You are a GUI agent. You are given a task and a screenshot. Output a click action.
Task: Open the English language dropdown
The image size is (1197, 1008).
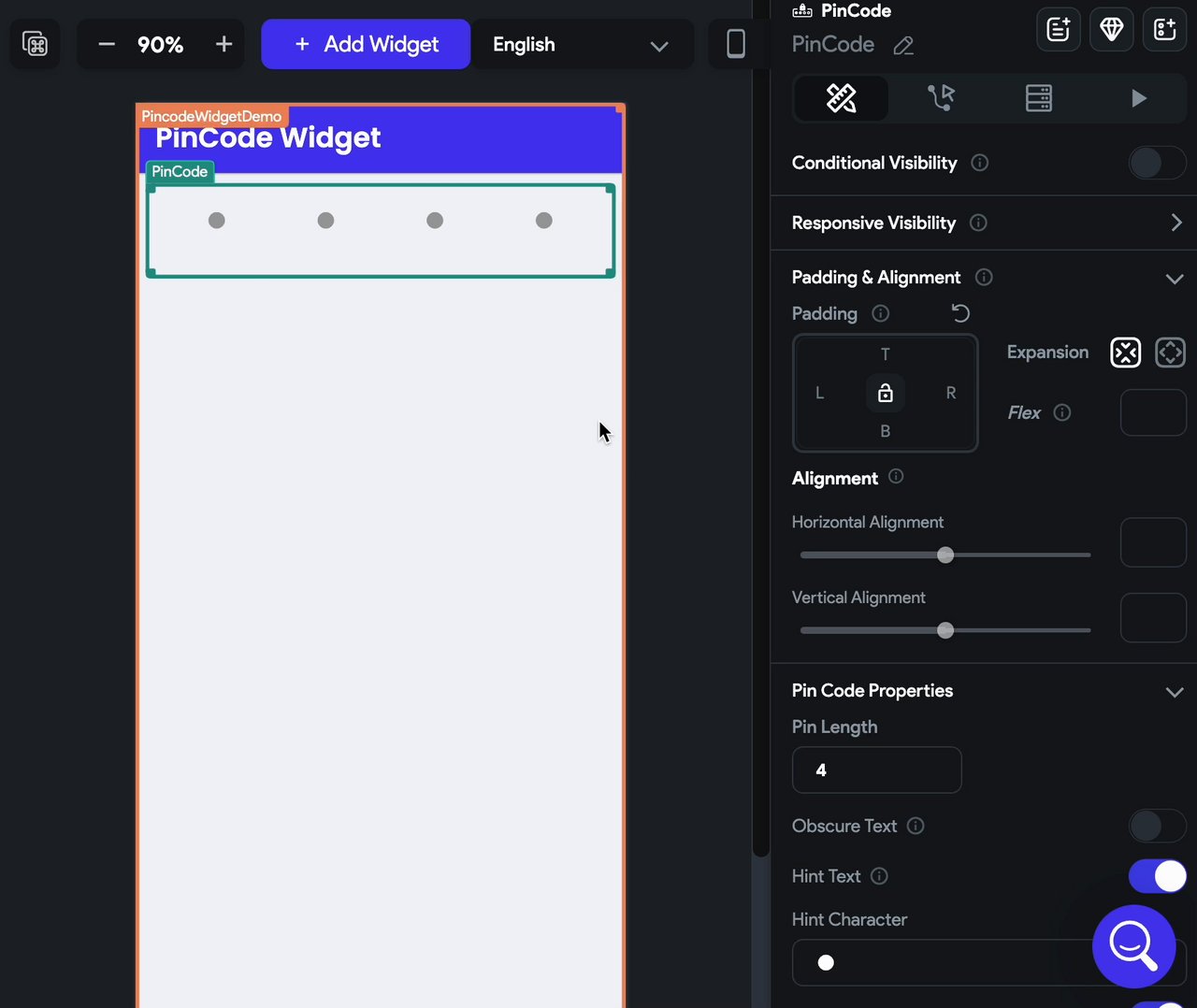(x=582, y=44)
